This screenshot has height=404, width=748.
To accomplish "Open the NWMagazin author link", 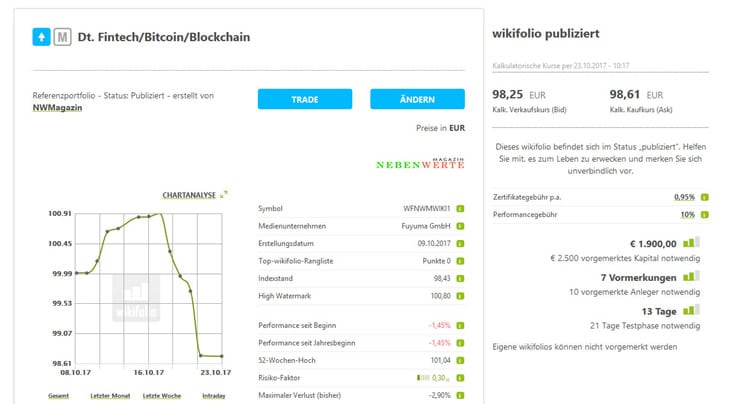I will (57, 108).
